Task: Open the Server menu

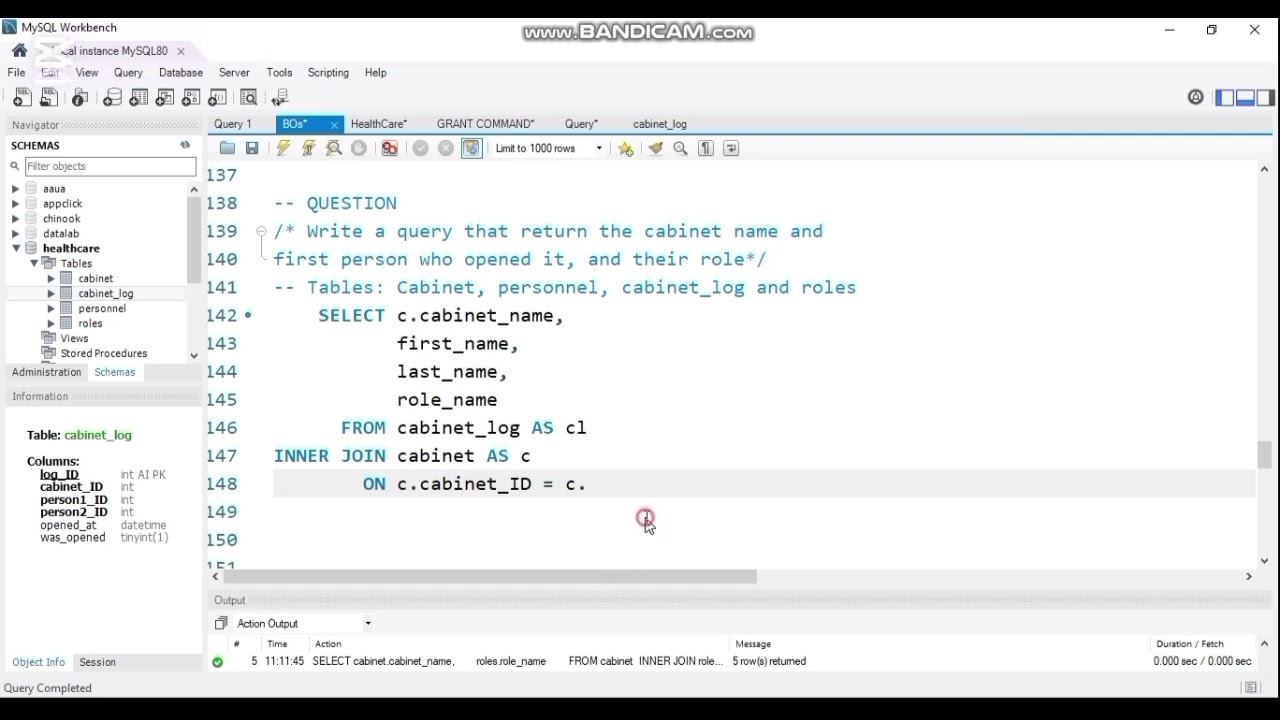Action: coord(234,72)
